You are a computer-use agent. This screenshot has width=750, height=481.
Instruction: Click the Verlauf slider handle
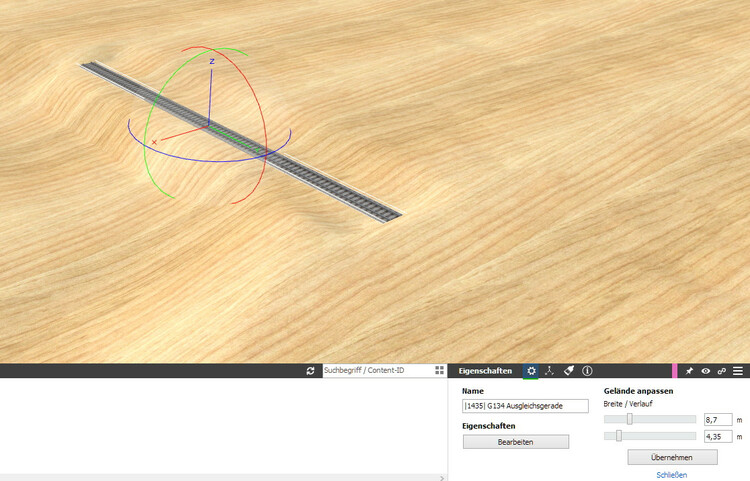click(x=618, y=436)
